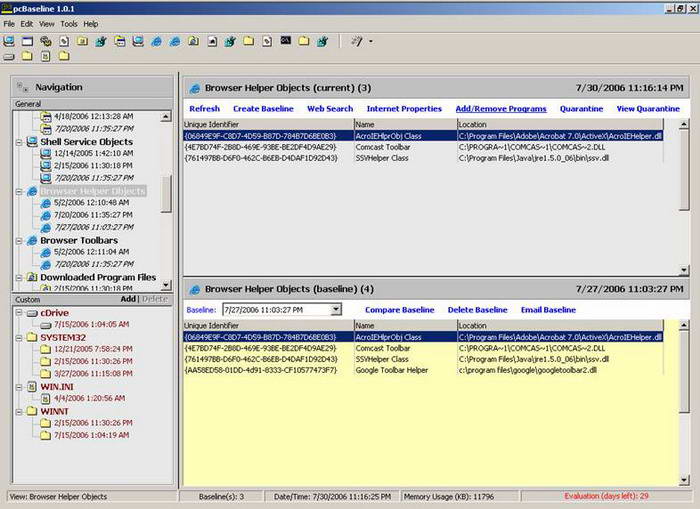Click the baseline list scrollbar up arrow
This screenshot has width=700, height=509.
click(684, 325)
